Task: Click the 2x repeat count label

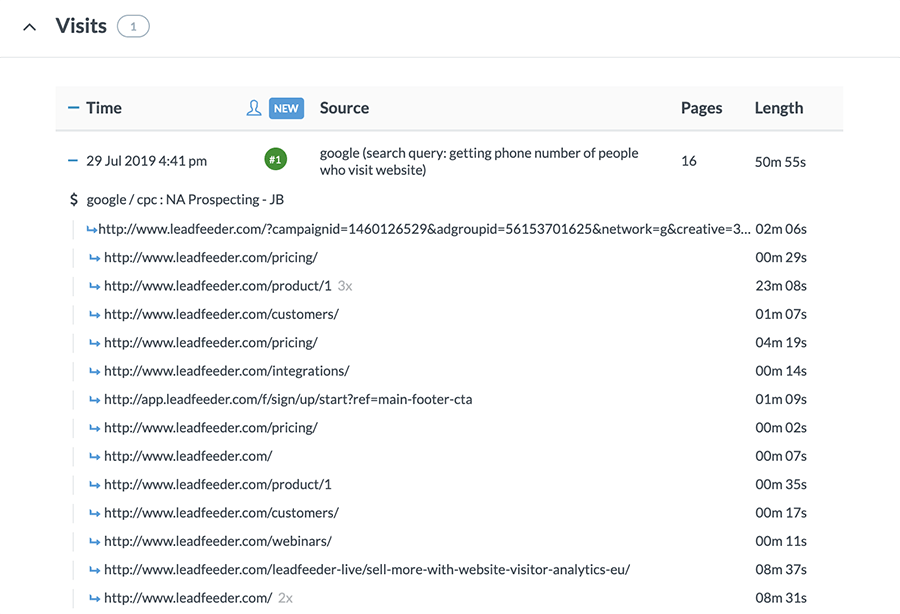Action: click(285, 598)
